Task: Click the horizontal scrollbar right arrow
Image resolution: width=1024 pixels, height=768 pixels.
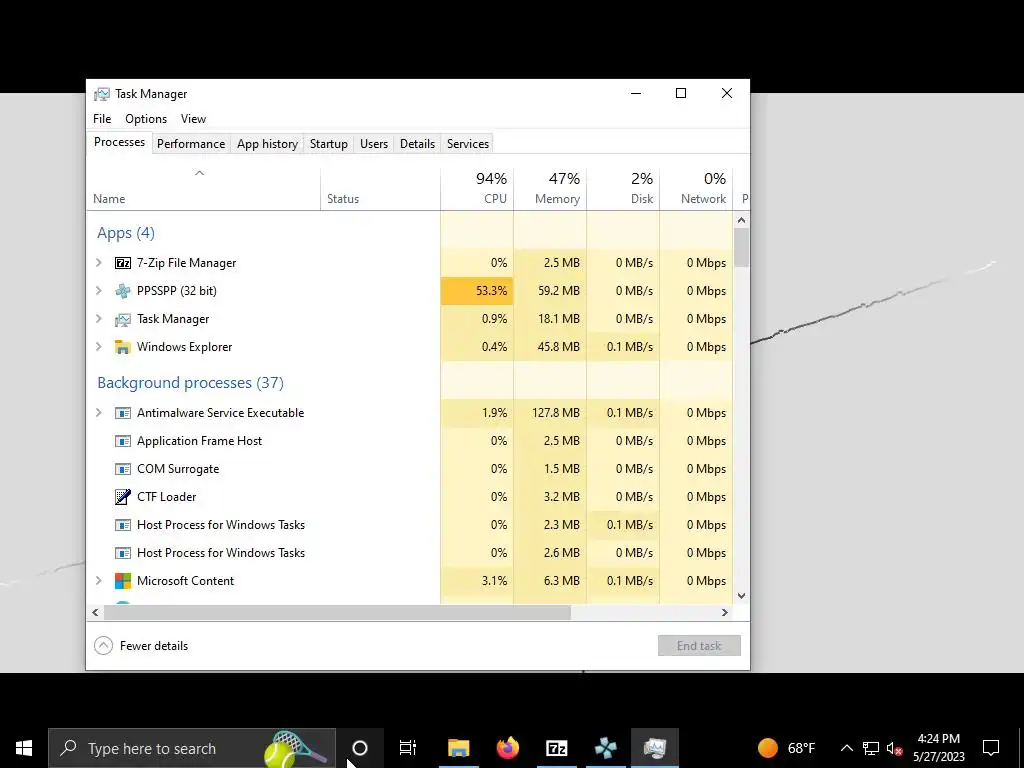Action: click(x=724, y=613)
